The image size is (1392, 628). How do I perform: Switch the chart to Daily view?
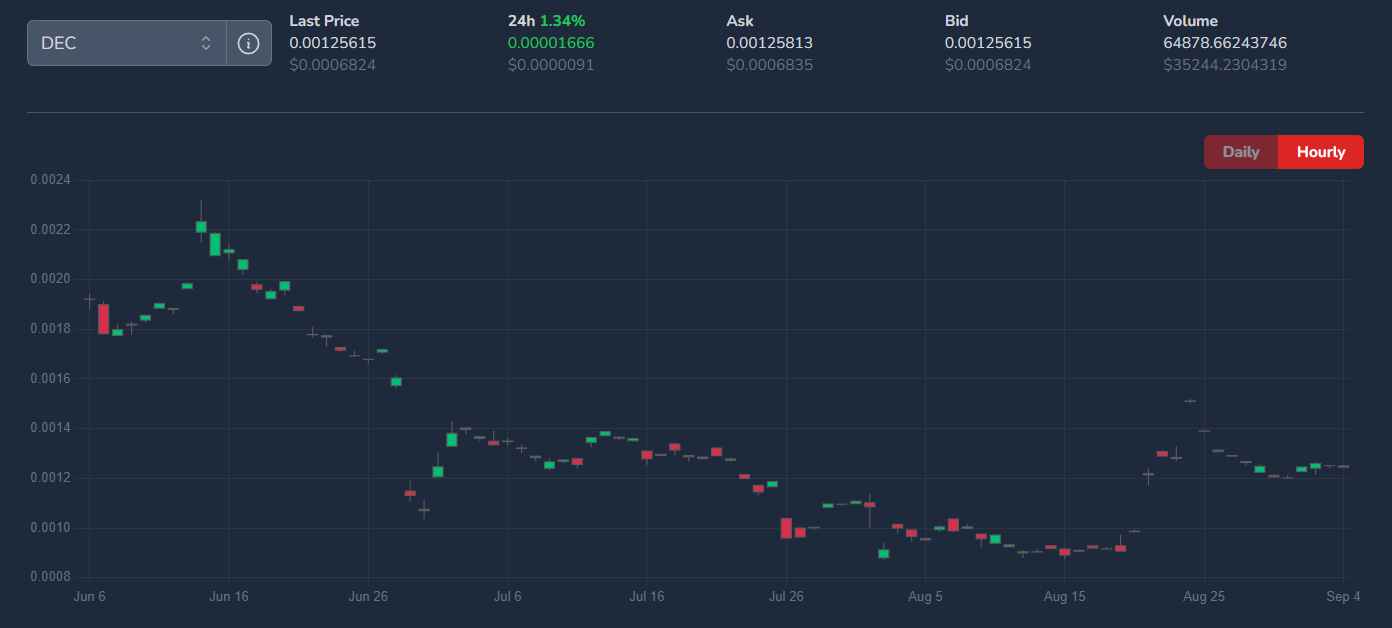coord(1241,152)
